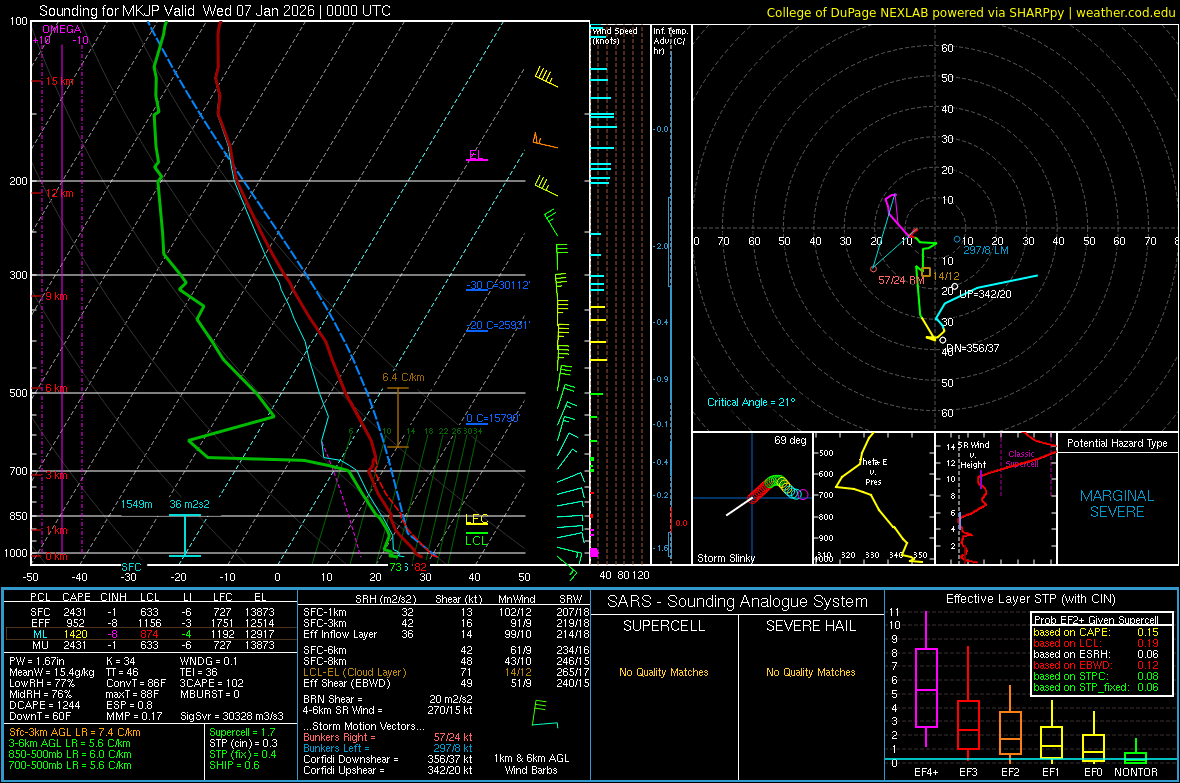Click the 'Supercell = 1.7' parameter
This screenshot has height=783, width=1180.
pyautogui.click(x=242, y=732)
